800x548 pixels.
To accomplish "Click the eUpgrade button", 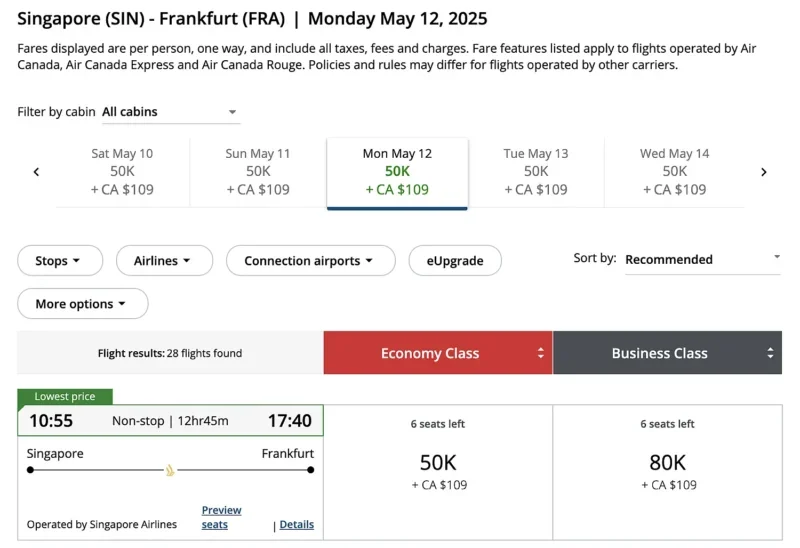I will (x=455, y=261).
